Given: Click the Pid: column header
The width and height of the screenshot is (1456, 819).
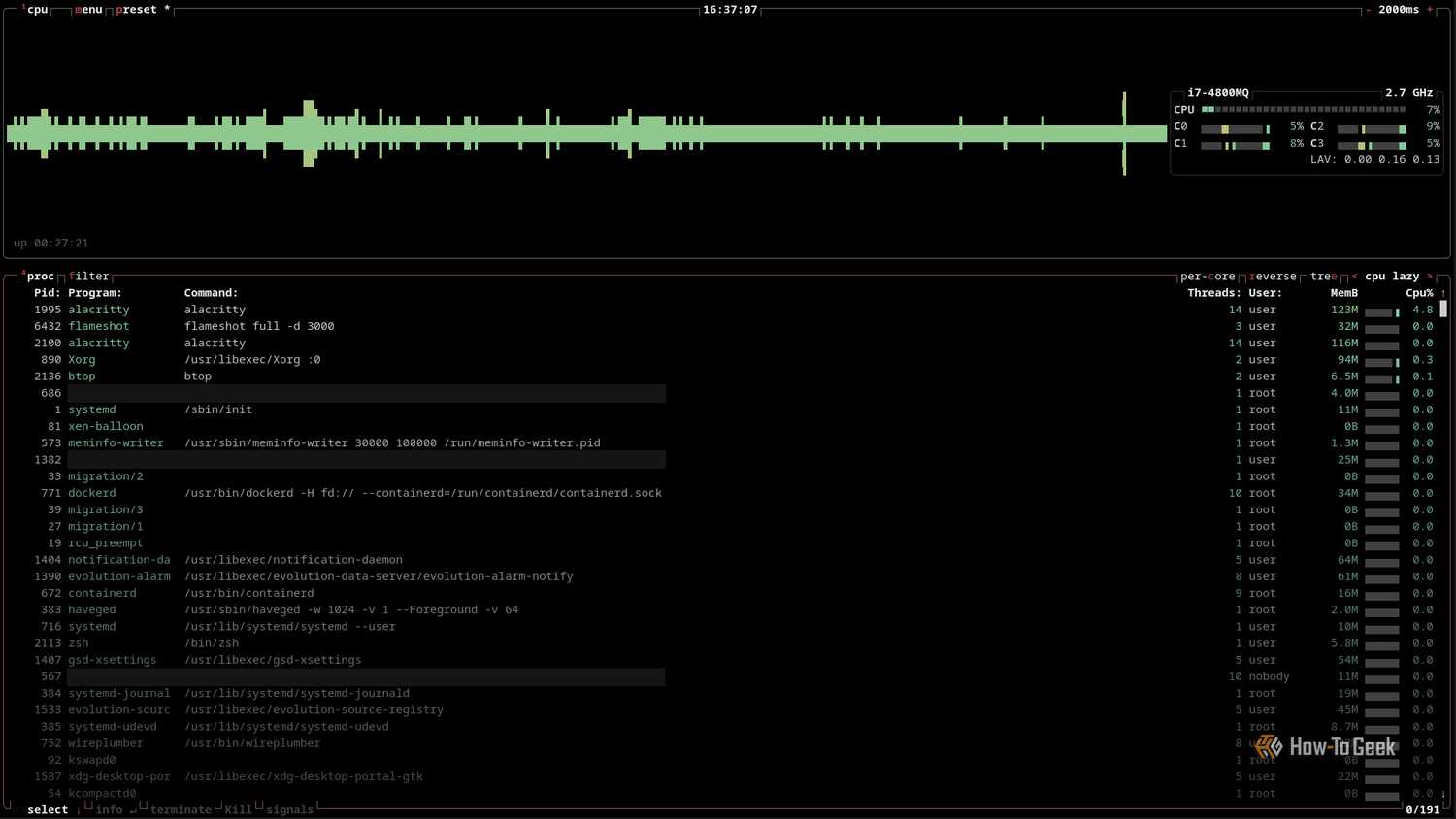Looking at the screenshot, I should coord(48,293).
